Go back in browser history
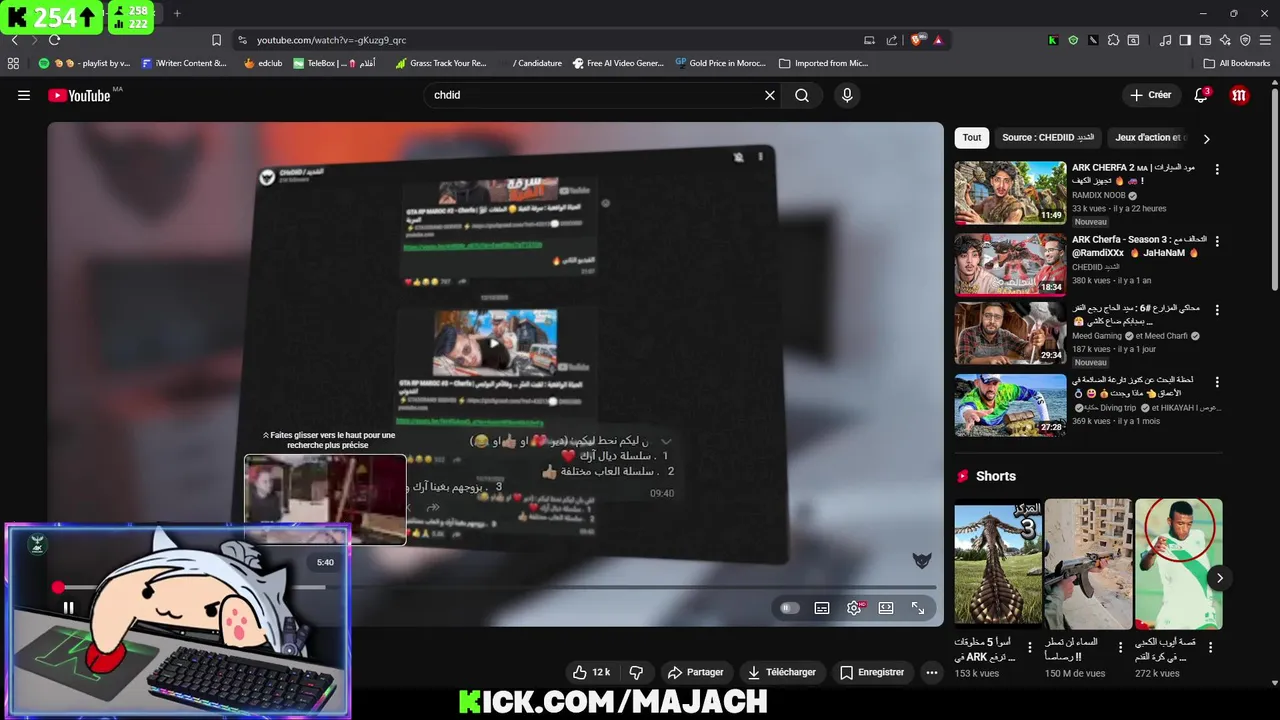The width and height of the screenshot is (1280, 720). tap(14, 40)
